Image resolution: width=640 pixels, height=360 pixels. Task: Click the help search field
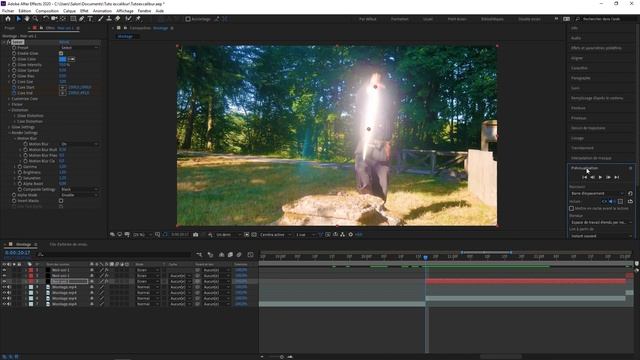605,19
